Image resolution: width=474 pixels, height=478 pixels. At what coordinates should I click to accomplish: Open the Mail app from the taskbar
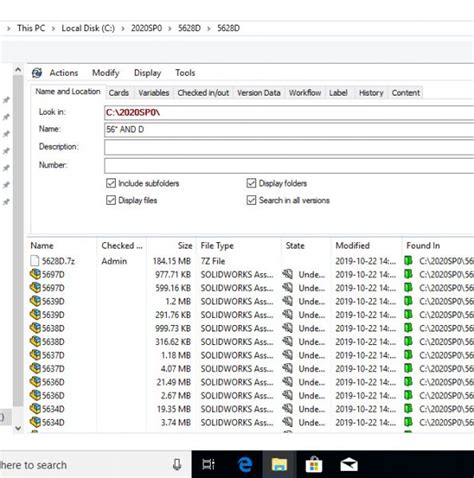pos(349,465)
